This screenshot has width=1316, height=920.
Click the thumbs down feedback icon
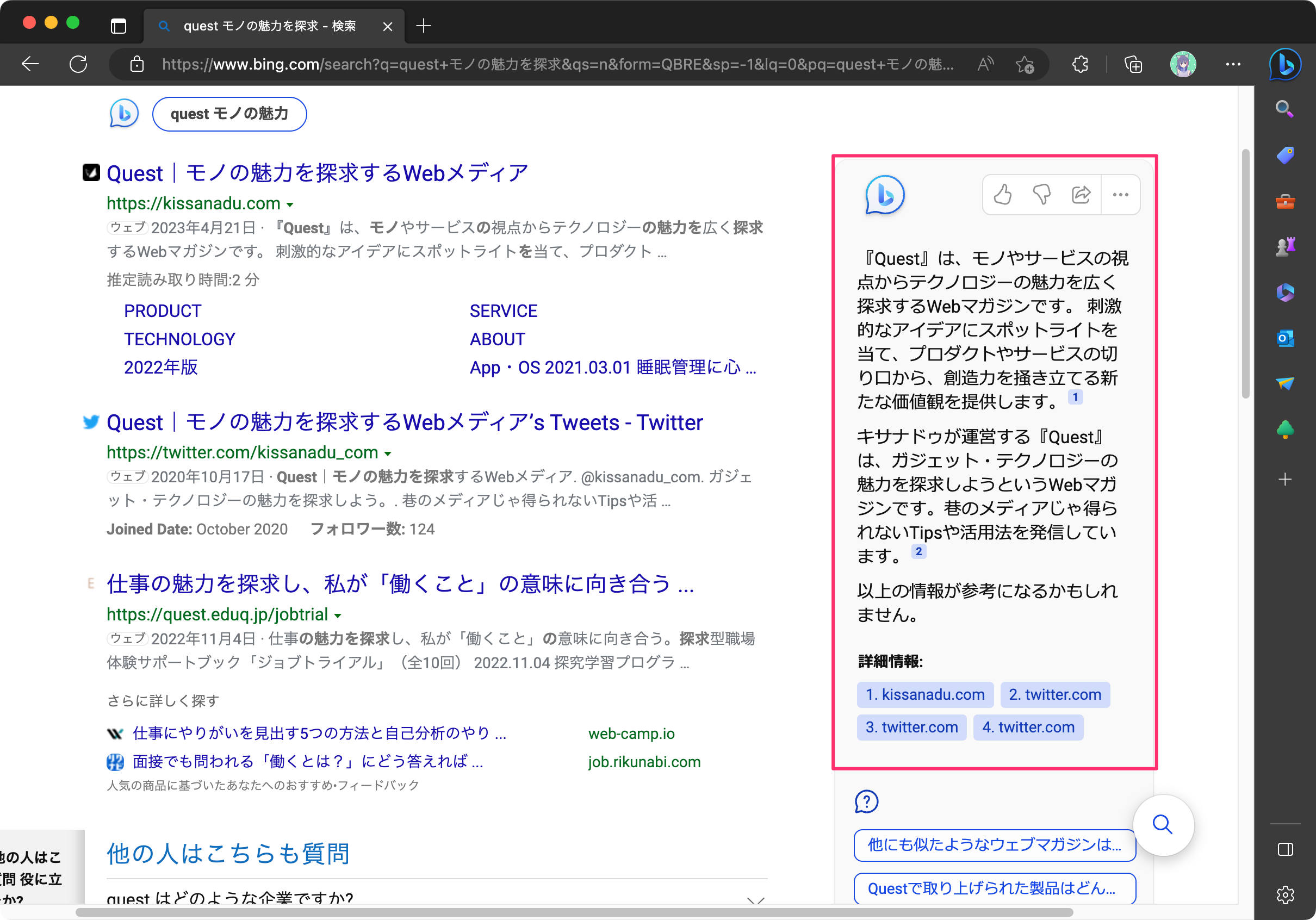pos(1041,195)
